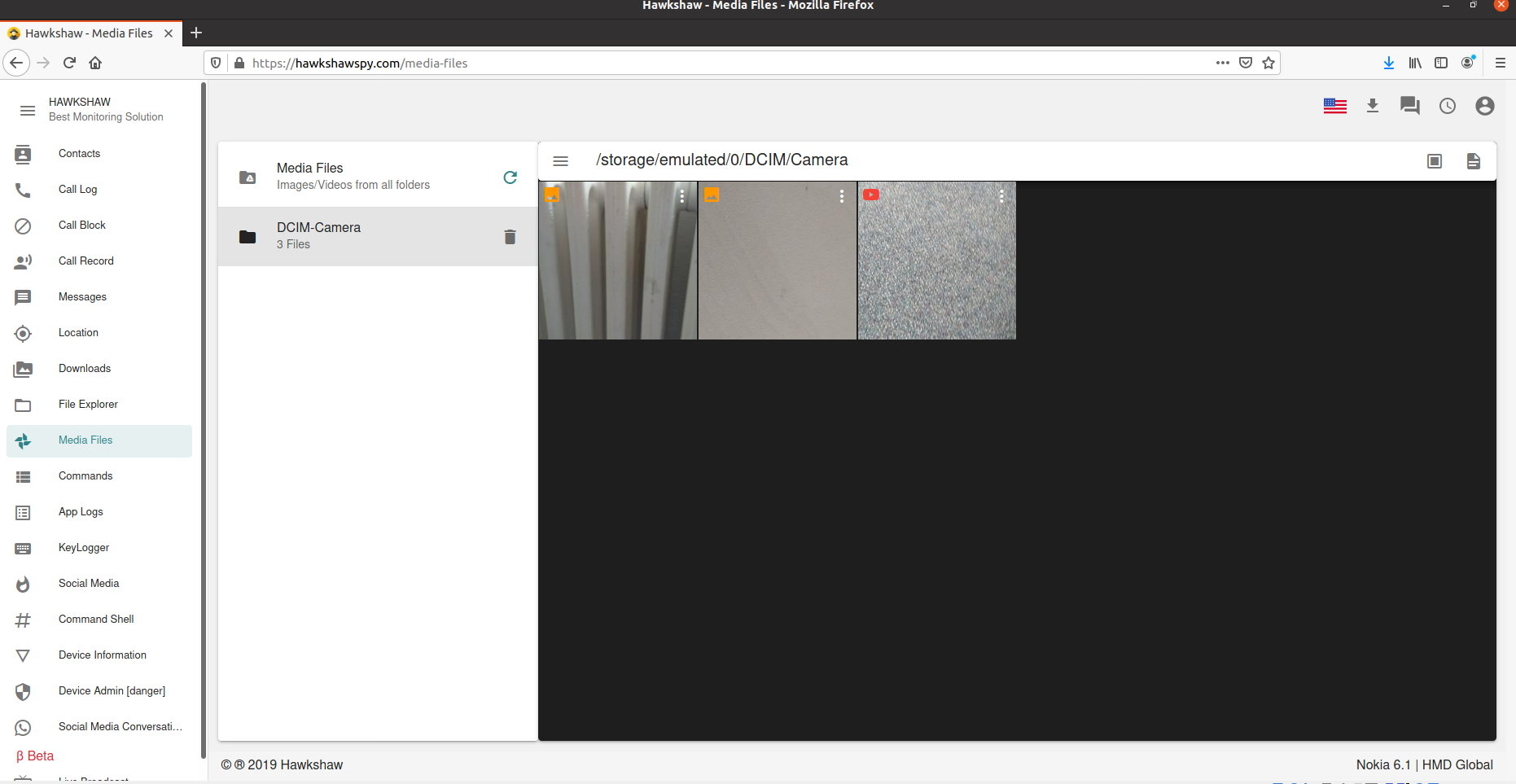Image resolution: width=1516 pixels, height=784 pixels.
Task: Toggle the Hawkshaw sidebar hamburger menu
Action: 28,110
